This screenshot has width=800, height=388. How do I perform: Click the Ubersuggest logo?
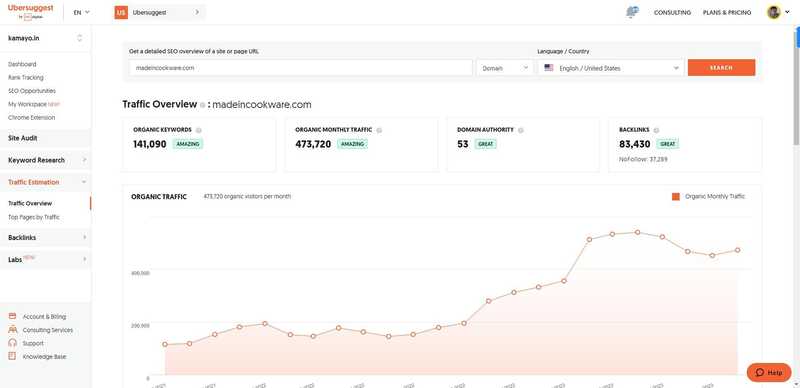[30, 11]
